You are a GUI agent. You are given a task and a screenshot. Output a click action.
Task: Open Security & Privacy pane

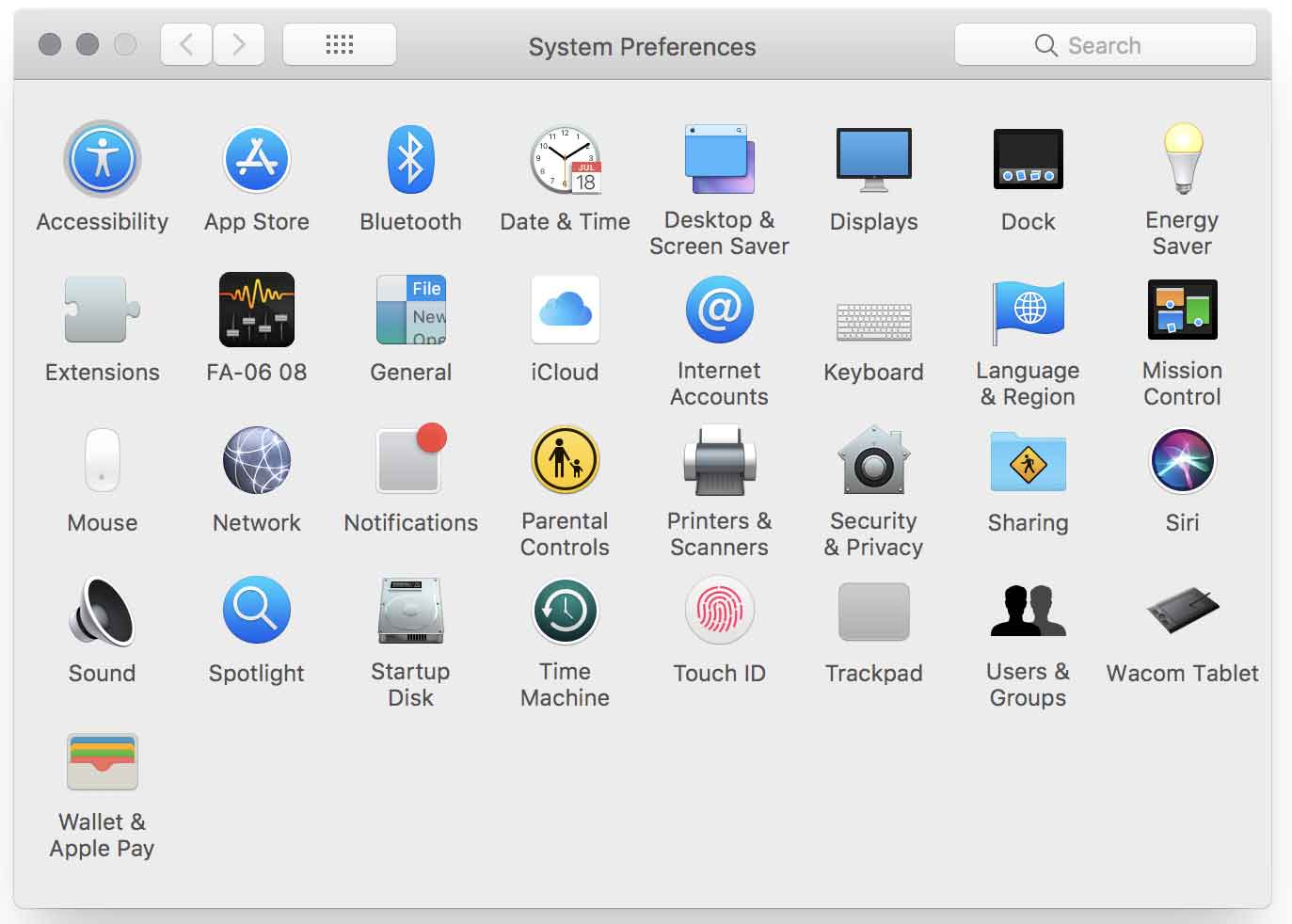[x=874, y=460]
